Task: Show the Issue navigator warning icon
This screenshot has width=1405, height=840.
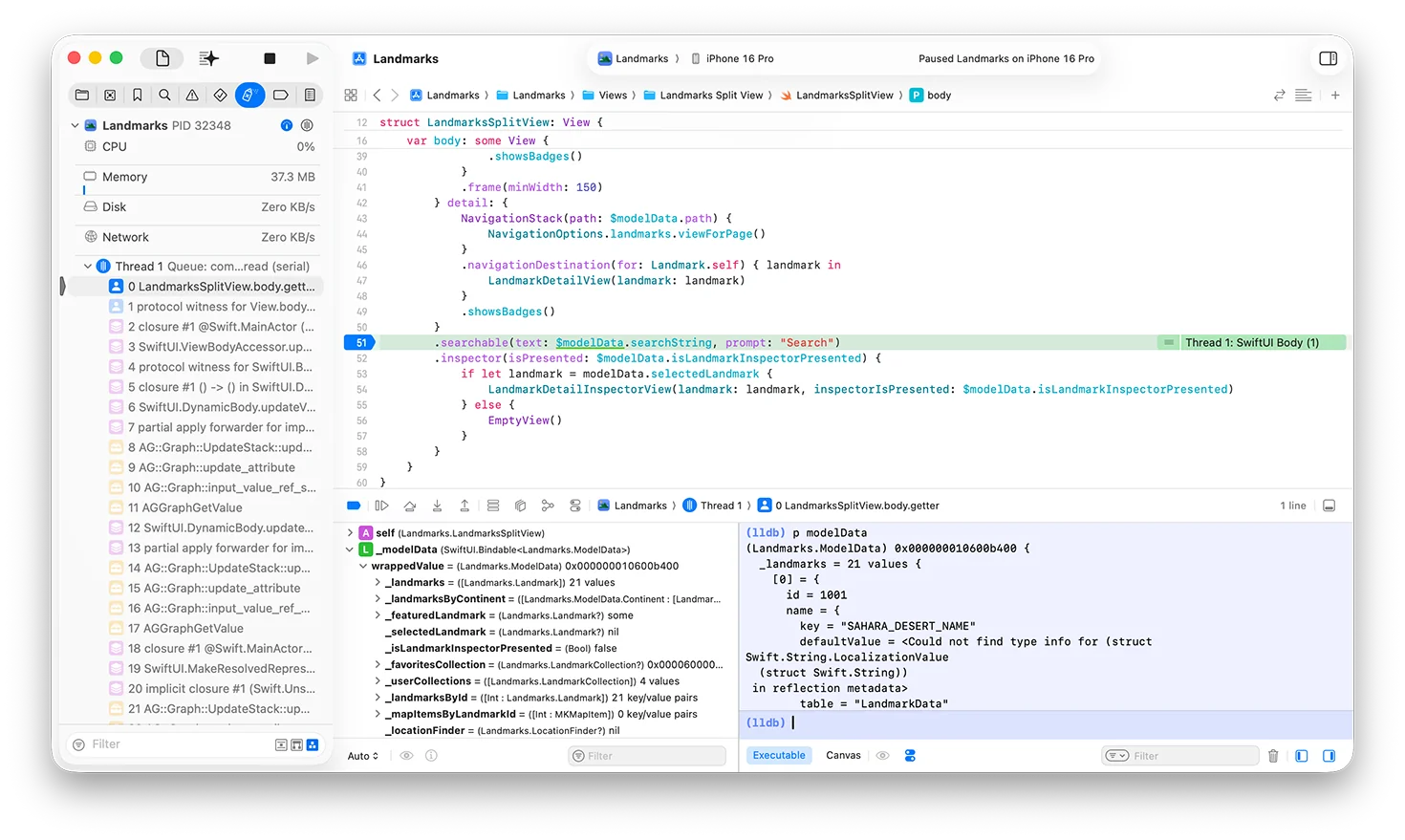Action: [x=192, y=95]
